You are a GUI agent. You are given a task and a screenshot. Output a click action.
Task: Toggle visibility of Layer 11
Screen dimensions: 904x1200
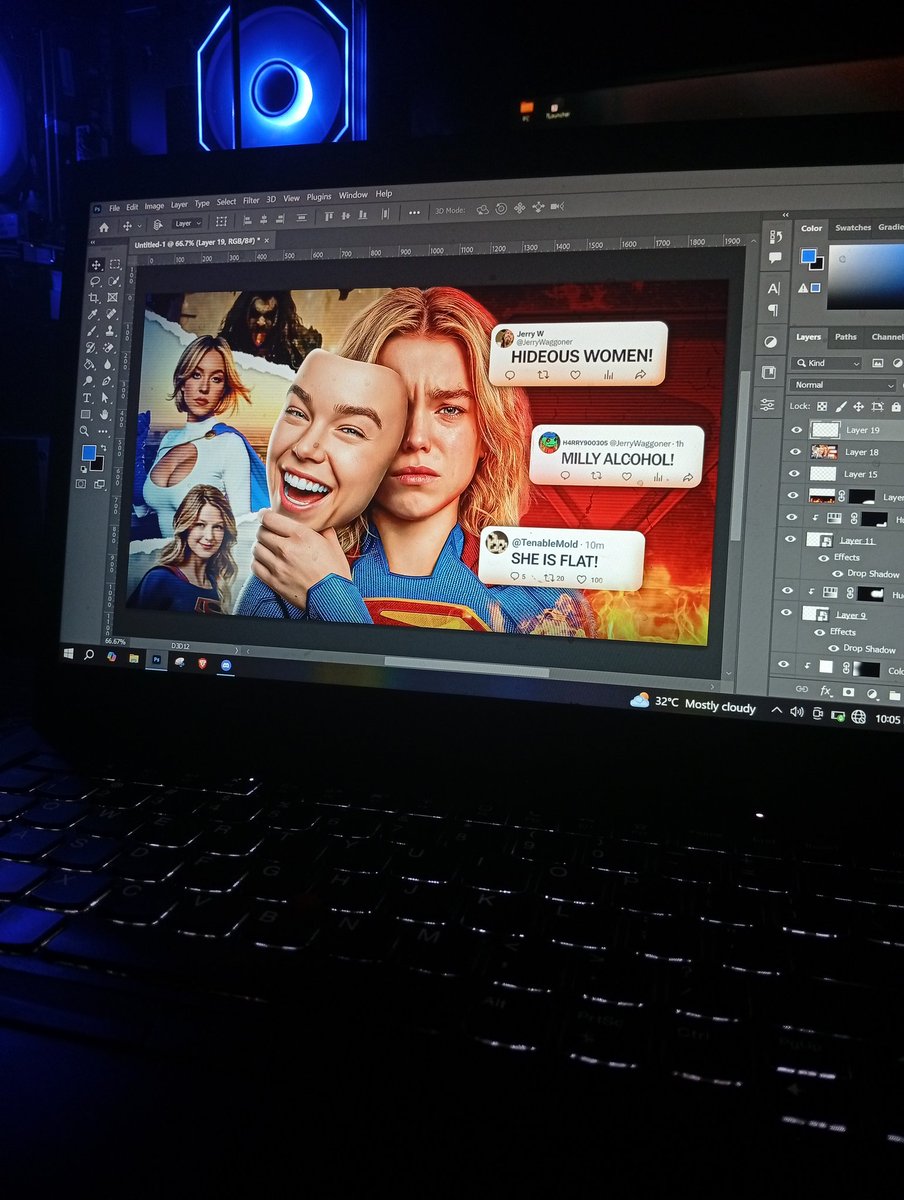[x=790, y=539]
